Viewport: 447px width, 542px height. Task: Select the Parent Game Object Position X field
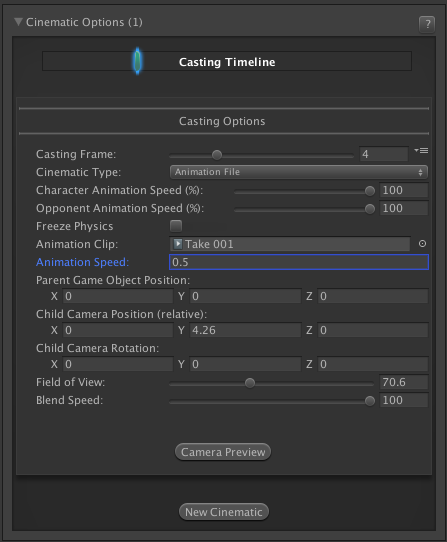tap(118, 296)
